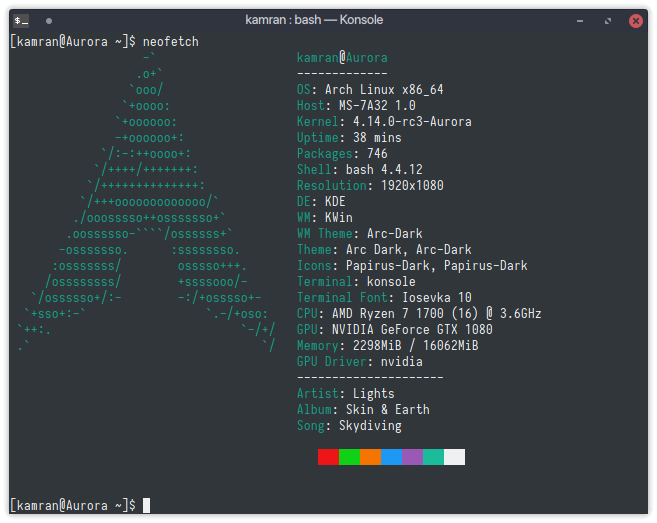Click the WM Theme value 'Arc-Dark'
This screenshot has width=657, height=523.
395,233
